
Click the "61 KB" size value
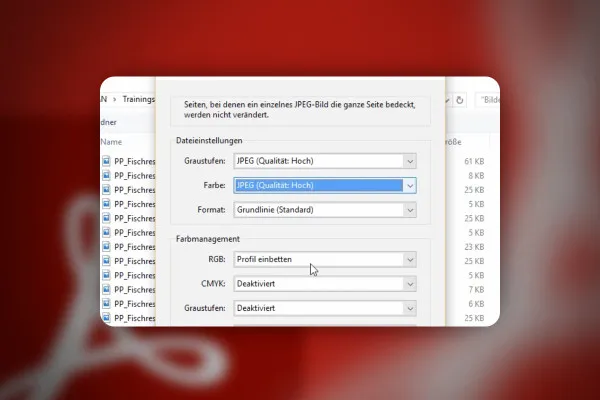474,162
